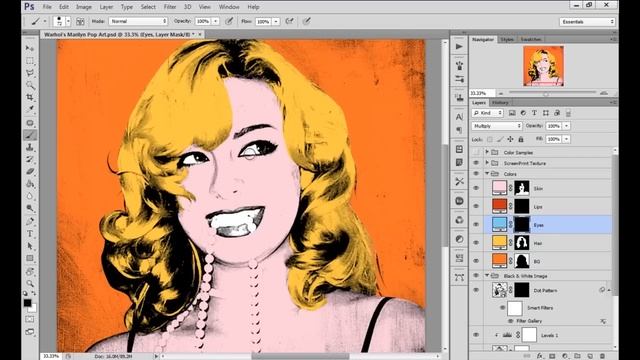Screen dimensions: 640x360
Task: Open the File menu
Action: 47,7
